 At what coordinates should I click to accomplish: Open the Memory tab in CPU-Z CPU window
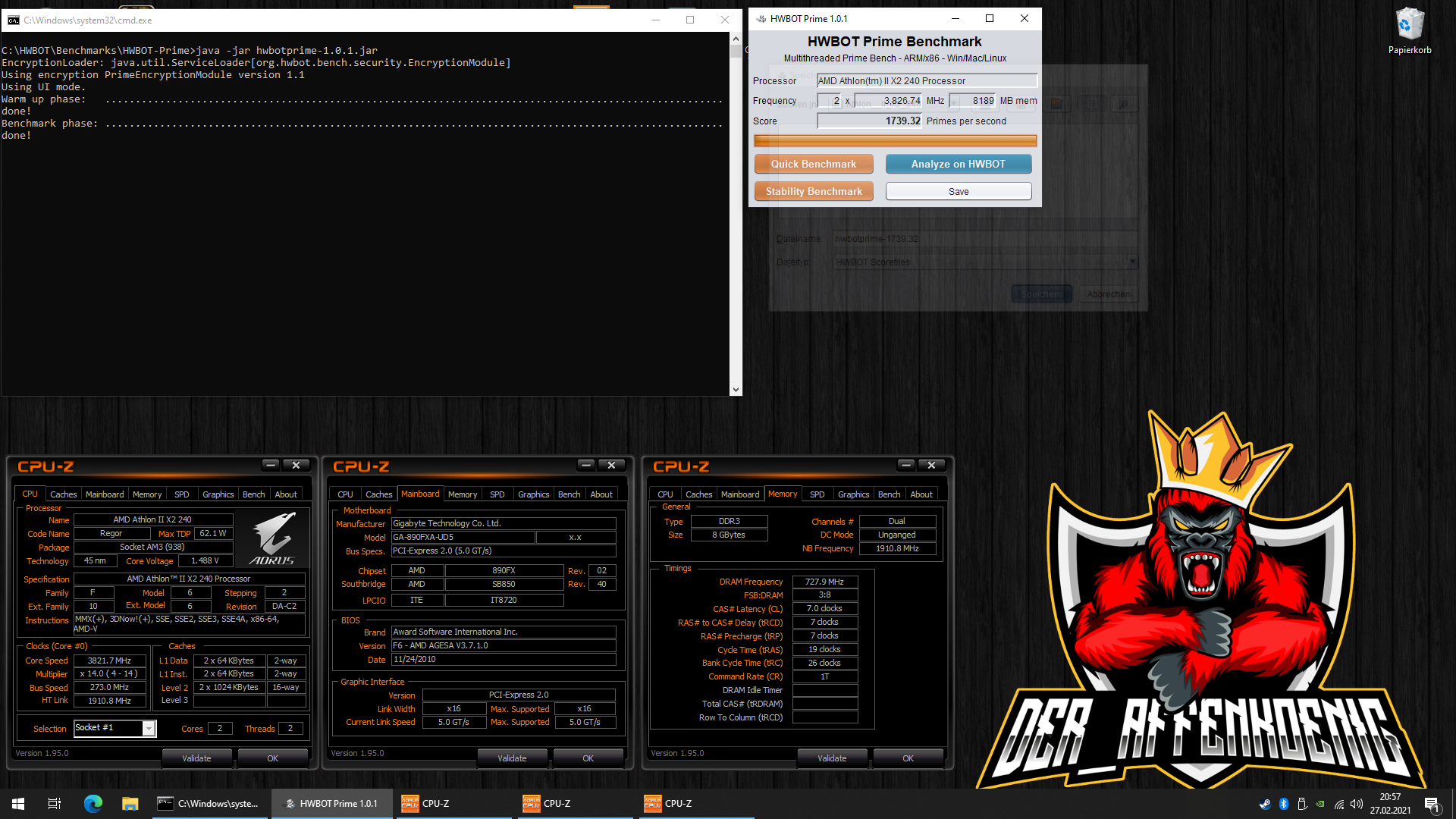click(x=147, y=494)
